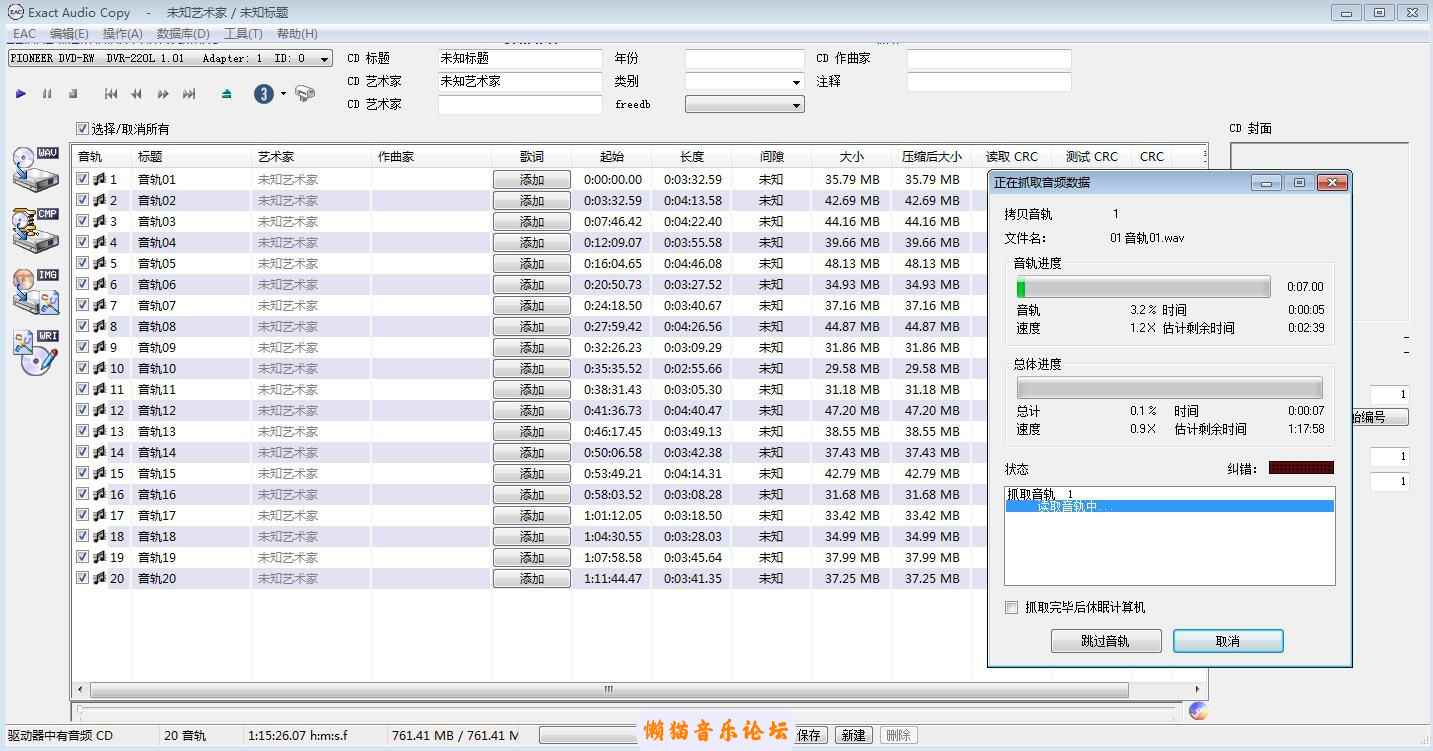Open the 工具(T) menu
The width and height of the screenshot is (1433, 751).
242,34
